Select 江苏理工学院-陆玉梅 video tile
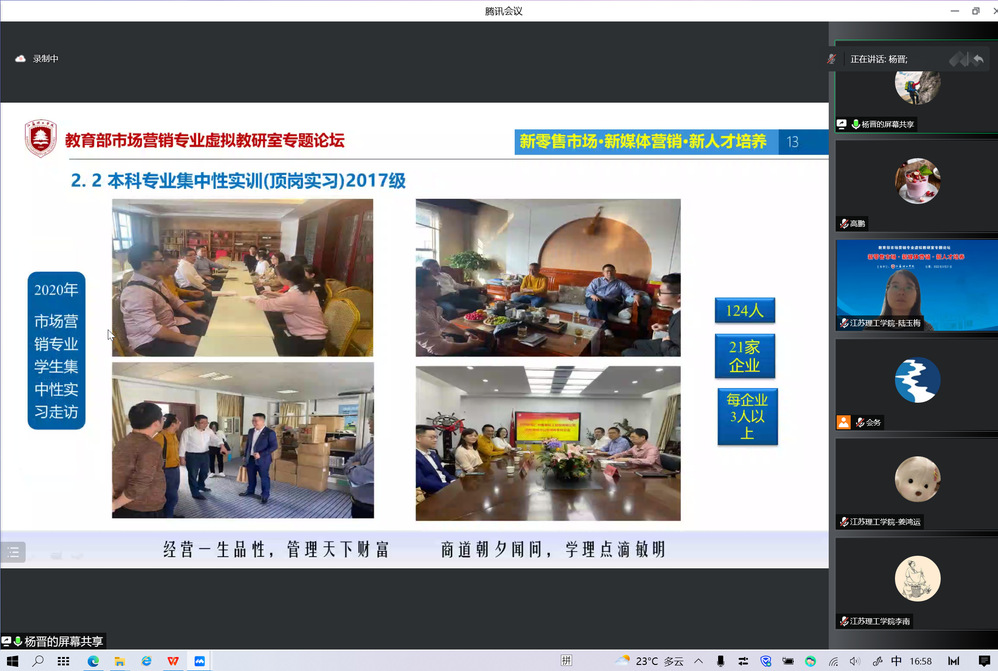The height and width of the screenshot is (671, 998). point(917,285)
